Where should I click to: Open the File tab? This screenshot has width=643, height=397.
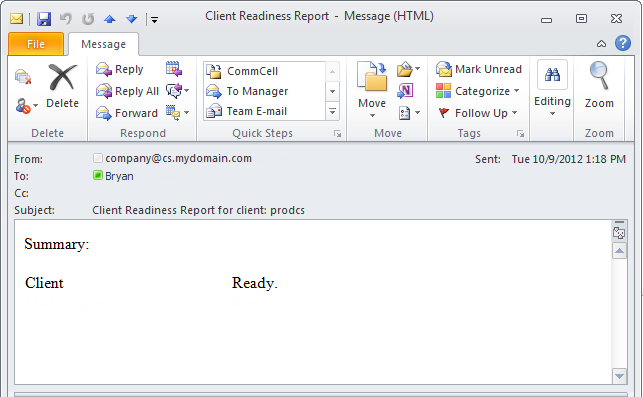pyautogui.click(x=36, y=44)
